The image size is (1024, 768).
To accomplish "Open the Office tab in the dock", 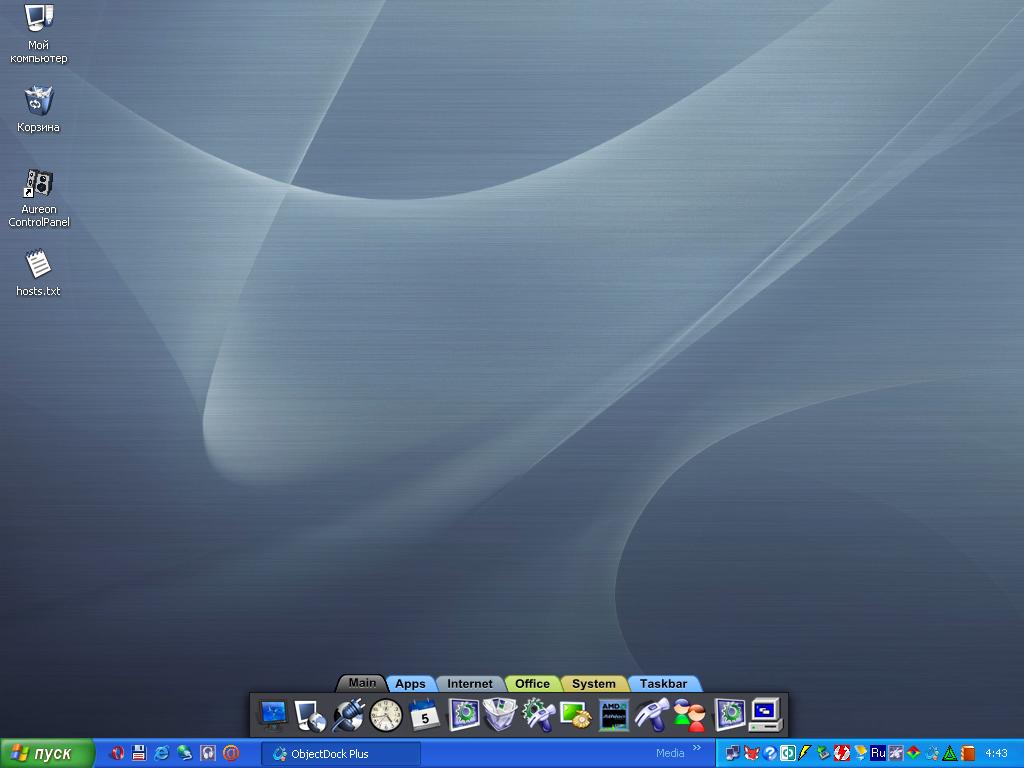I will click(x=532, y=684).
